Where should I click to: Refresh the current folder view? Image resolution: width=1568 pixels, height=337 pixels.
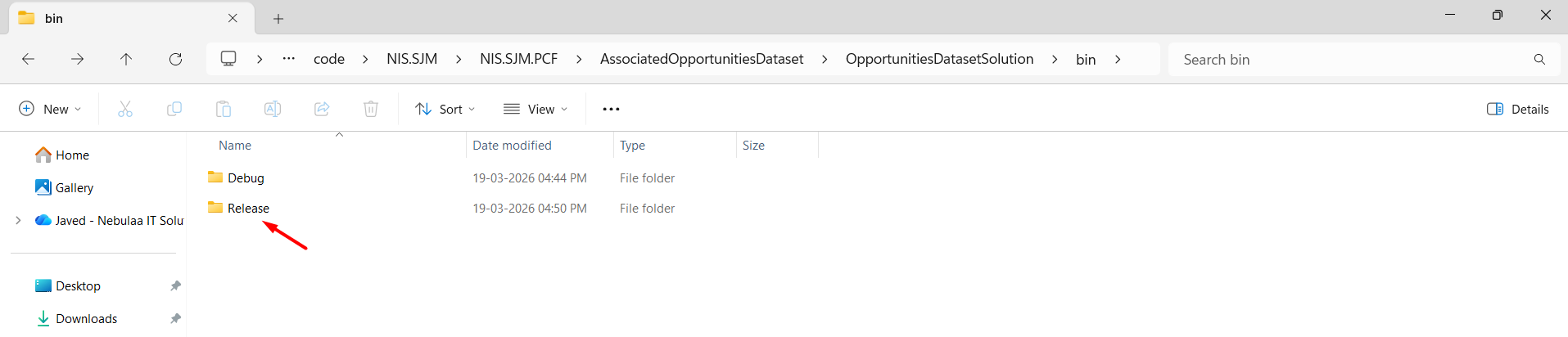[x=175, y=59]
